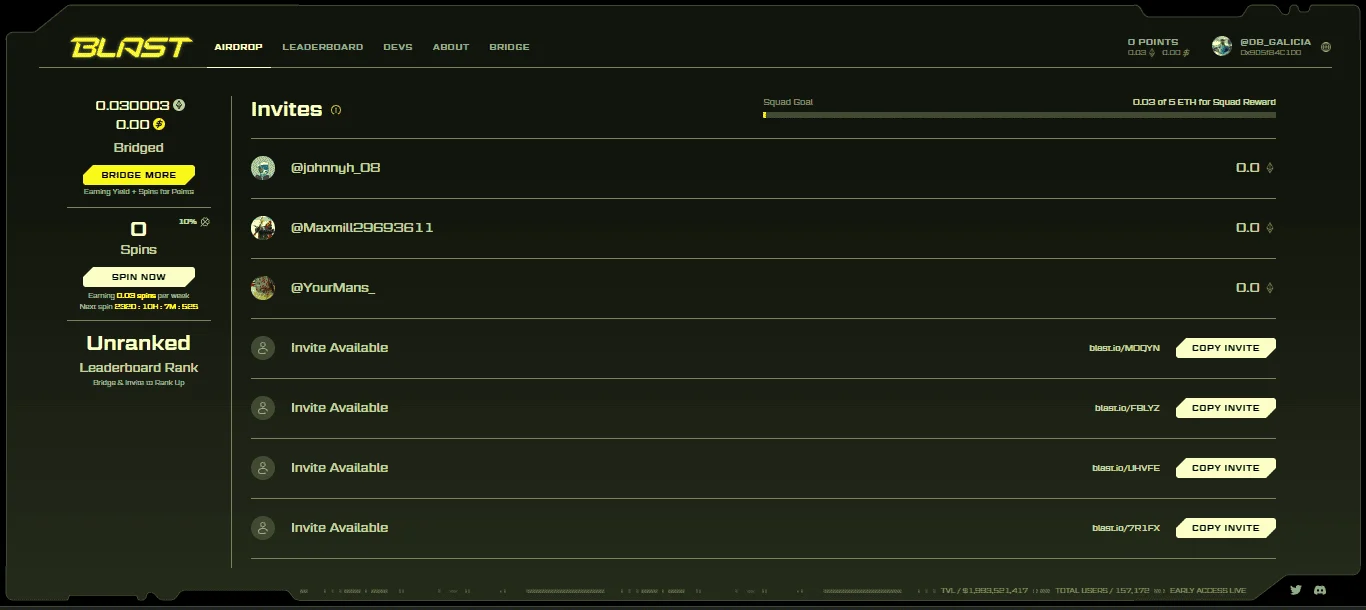Click the 10% spin bonus icon
Image resolution: width=1366 pixels, height=610 pixels.
205,222
